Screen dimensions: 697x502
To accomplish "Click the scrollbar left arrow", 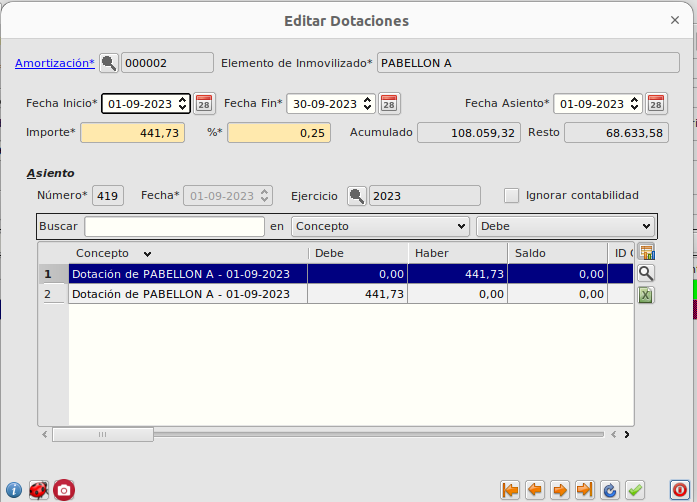I will point(44,434).
